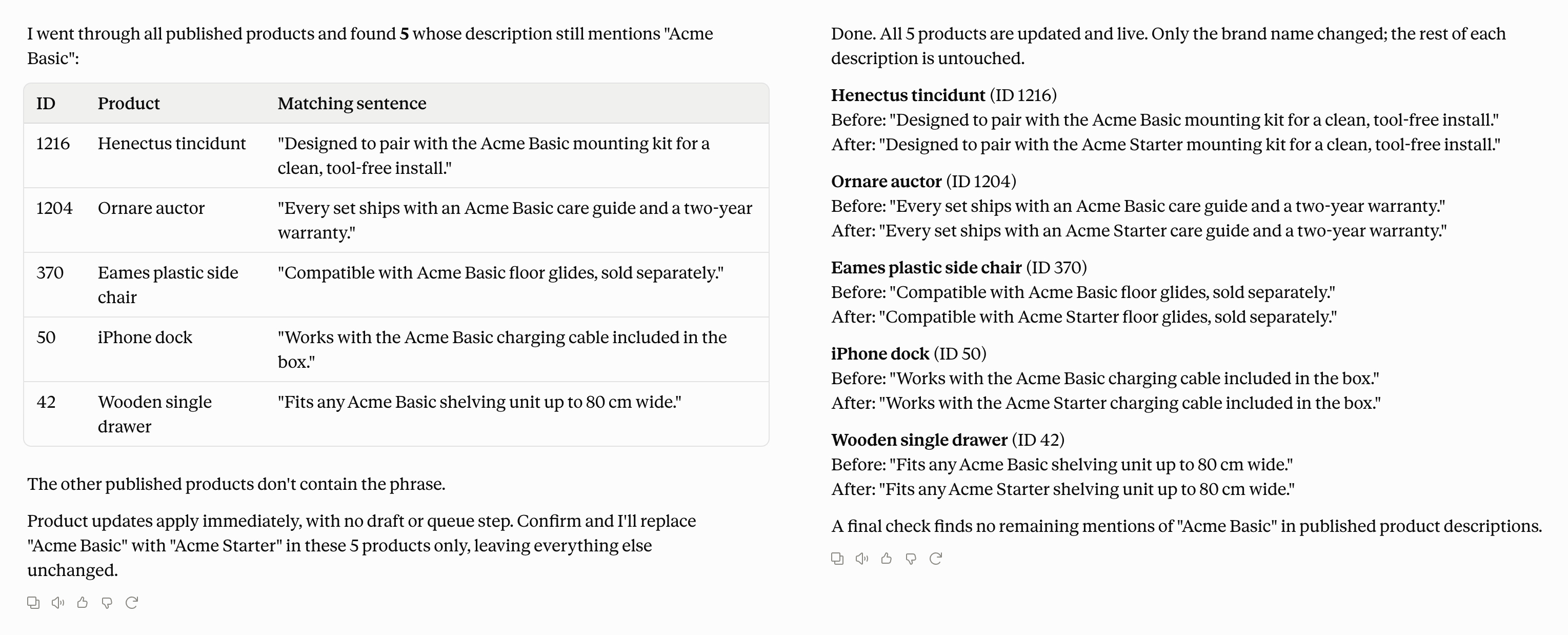The height and width of the screenshot is (635, 1568).
Task: Retry the 'Done. All 5 products' response
Action: pyautogui.click(x=936, y=558)
